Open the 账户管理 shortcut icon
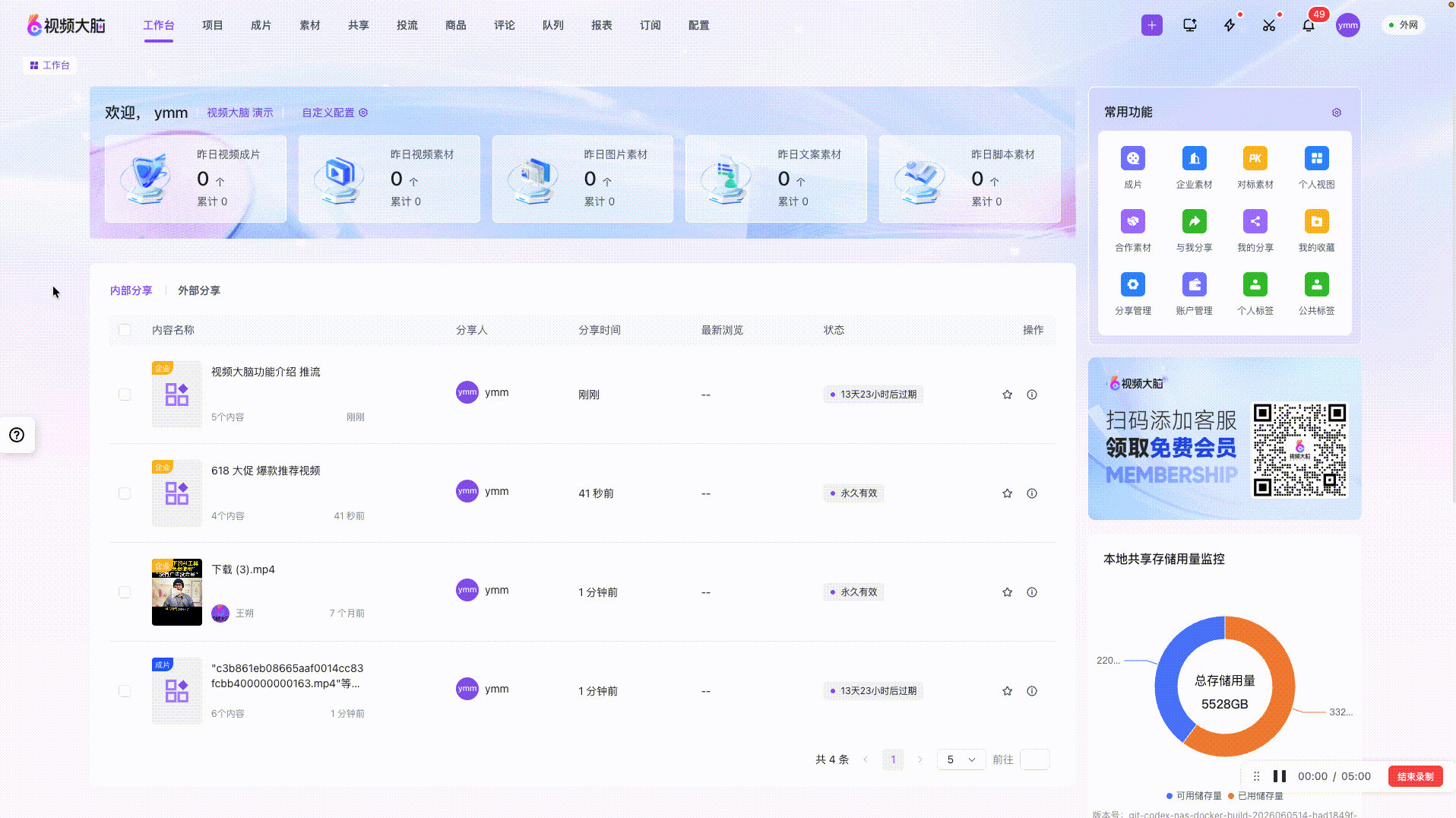This screenshot has width=1456, height=818. click(1194, 284)
